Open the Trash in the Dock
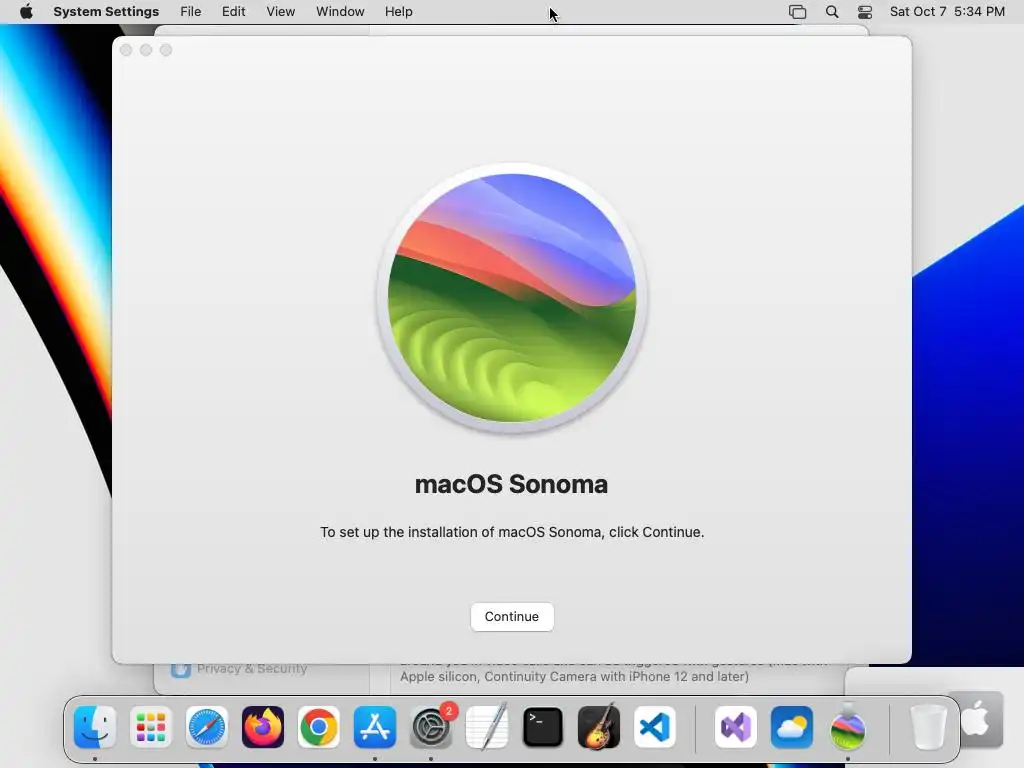This screenshot has height=768, width=1024. tap(928, 727)
